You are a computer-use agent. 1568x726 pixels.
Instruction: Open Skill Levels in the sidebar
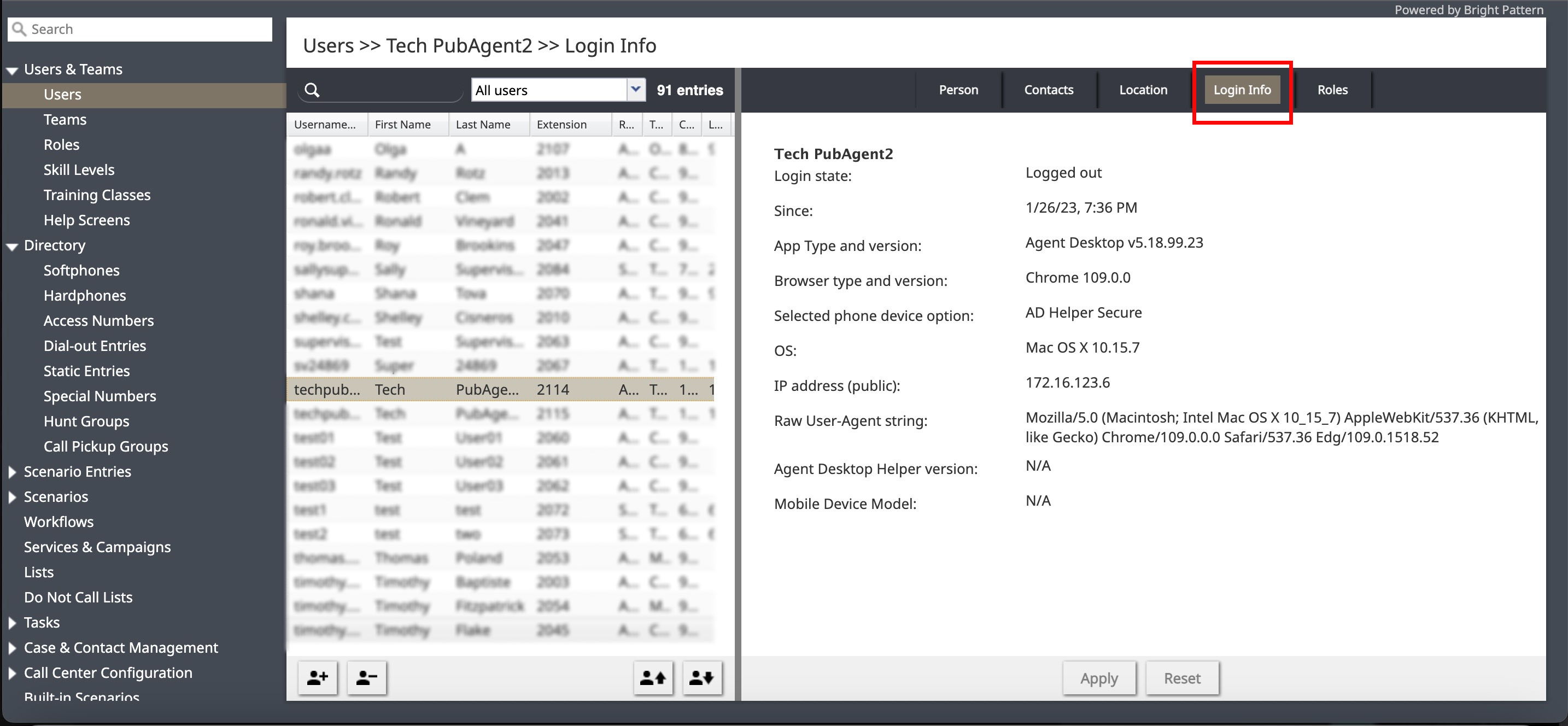coord(79,170)
